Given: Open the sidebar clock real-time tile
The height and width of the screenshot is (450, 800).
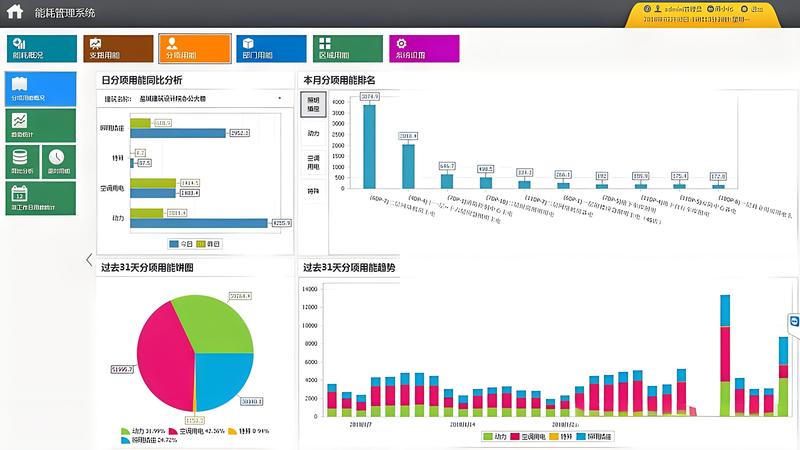Looking at the screenshot, I should 57,161.
